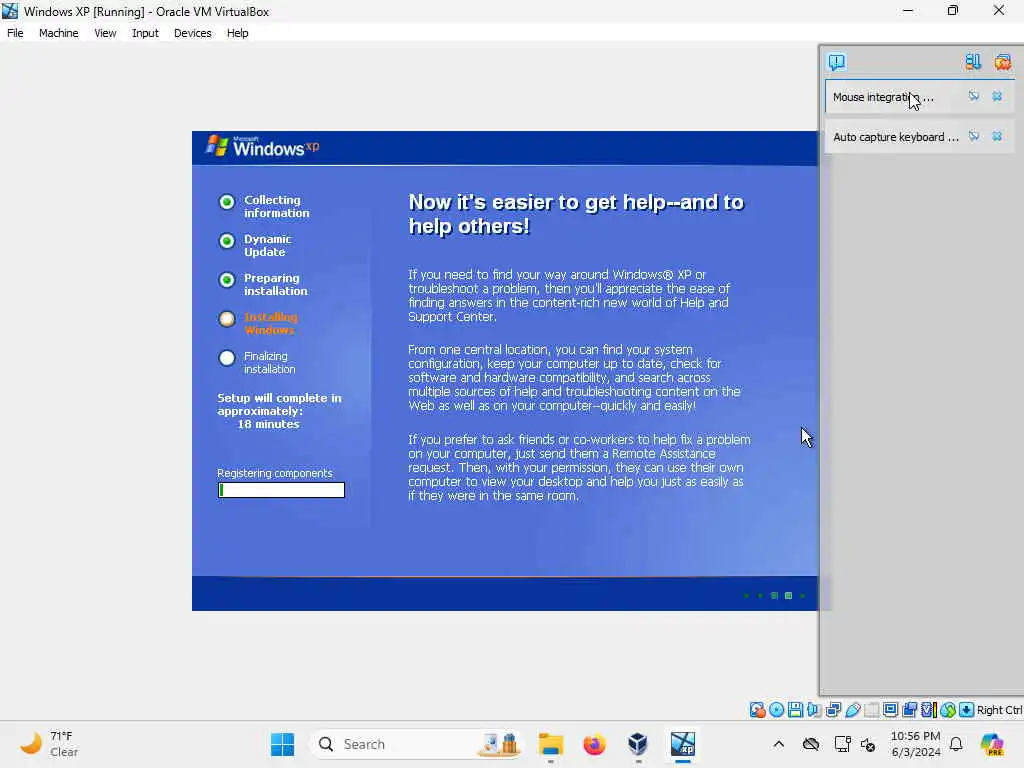Image resolution: width=1024 pixels, height=768 pixels.
Task: Click the Windows XP VM taskbar icon
Action: [682, 744]
